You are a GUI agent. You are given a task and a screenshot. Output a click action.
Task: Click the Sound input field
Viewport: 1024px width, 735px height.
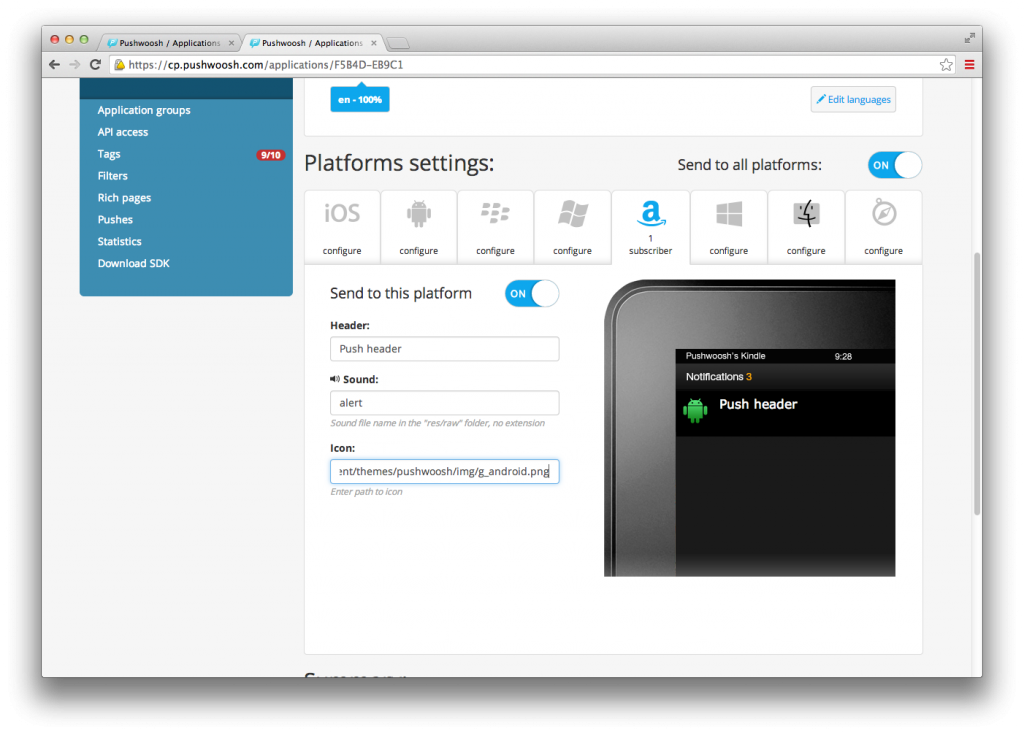445,403
